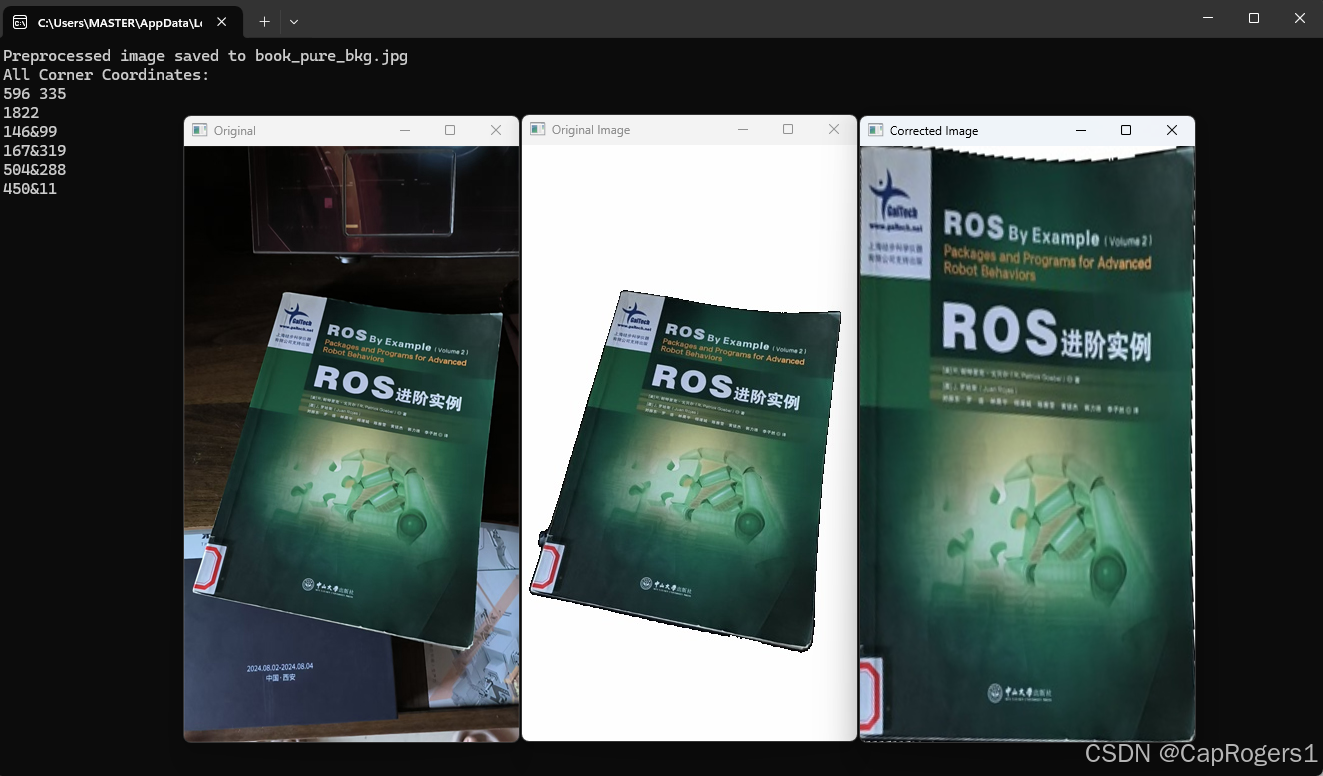This screenshot has height=776, width=1323.
Task: Click the Corrected Image window title text
Action: coord(934,131)
